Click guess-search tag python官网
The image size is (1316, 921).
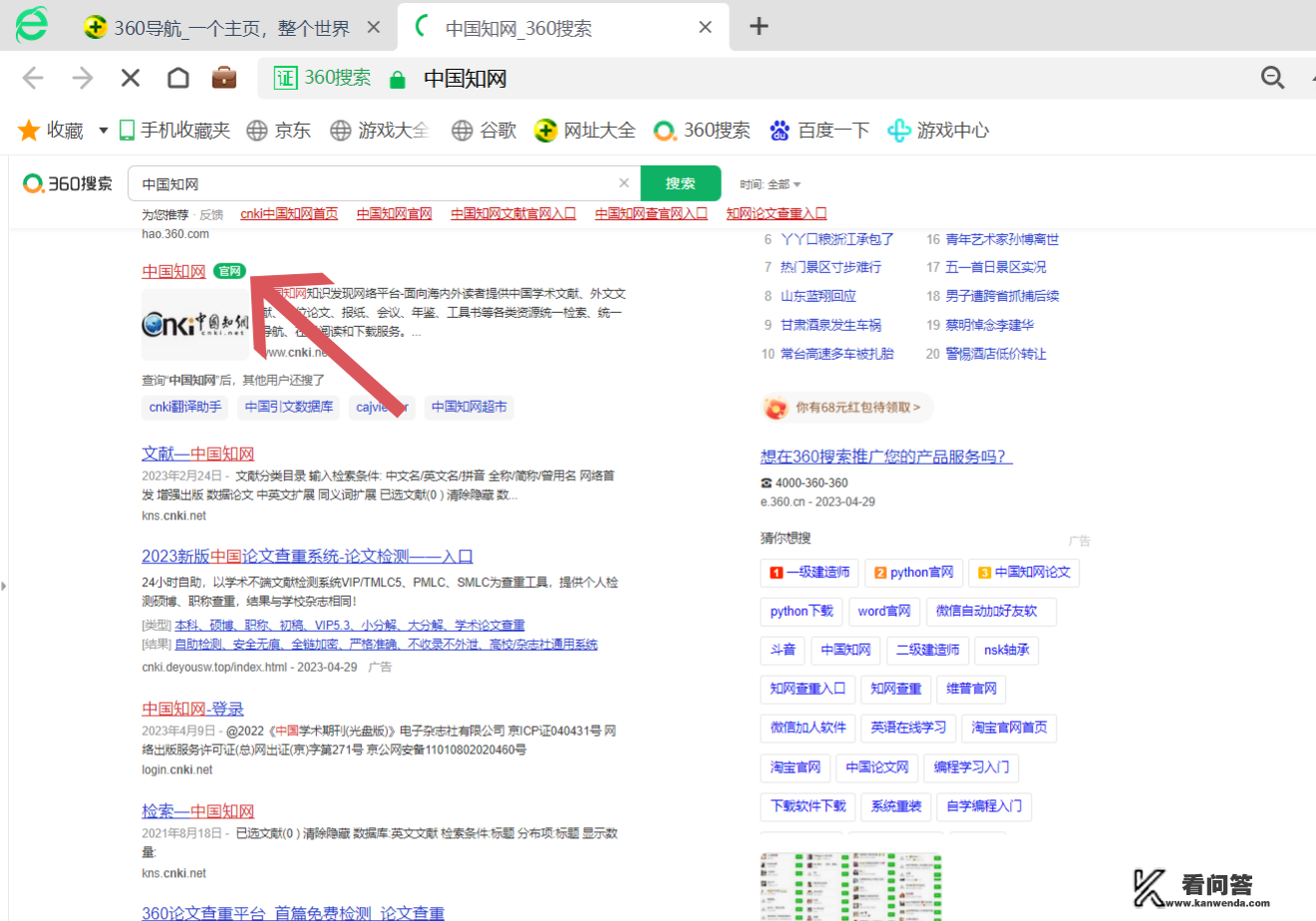click(912, 572)
